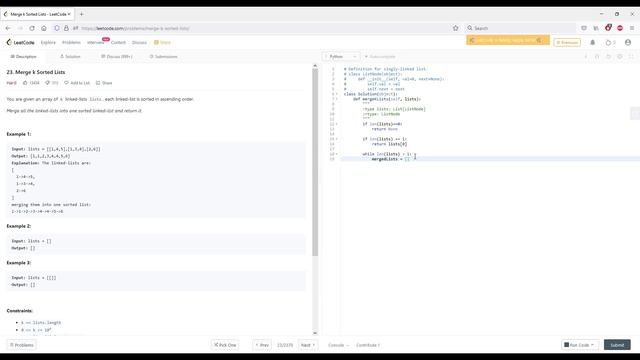640x360 pixels.
Task: Open the Explore nav item
Action: coord(48,42)
